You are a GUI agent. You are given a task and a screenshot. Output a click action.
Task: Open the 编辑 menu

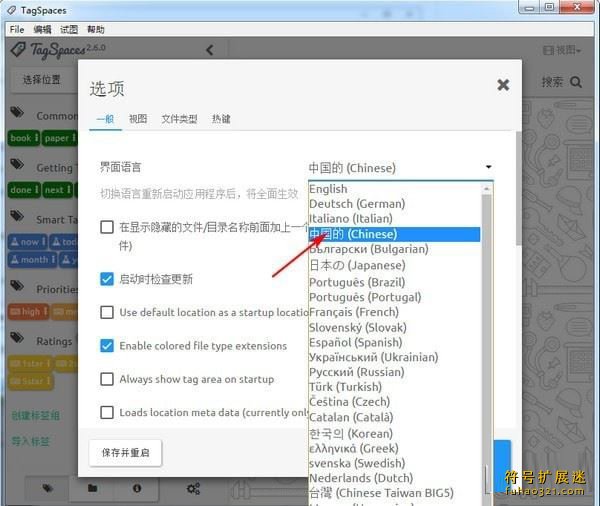(x=42, y=29)
